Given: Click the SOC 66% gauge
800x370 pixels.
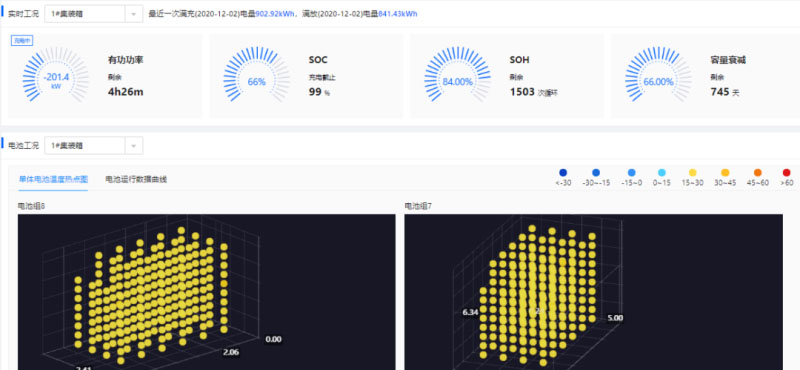Looking at the screenshot, I should pos(257,76).
